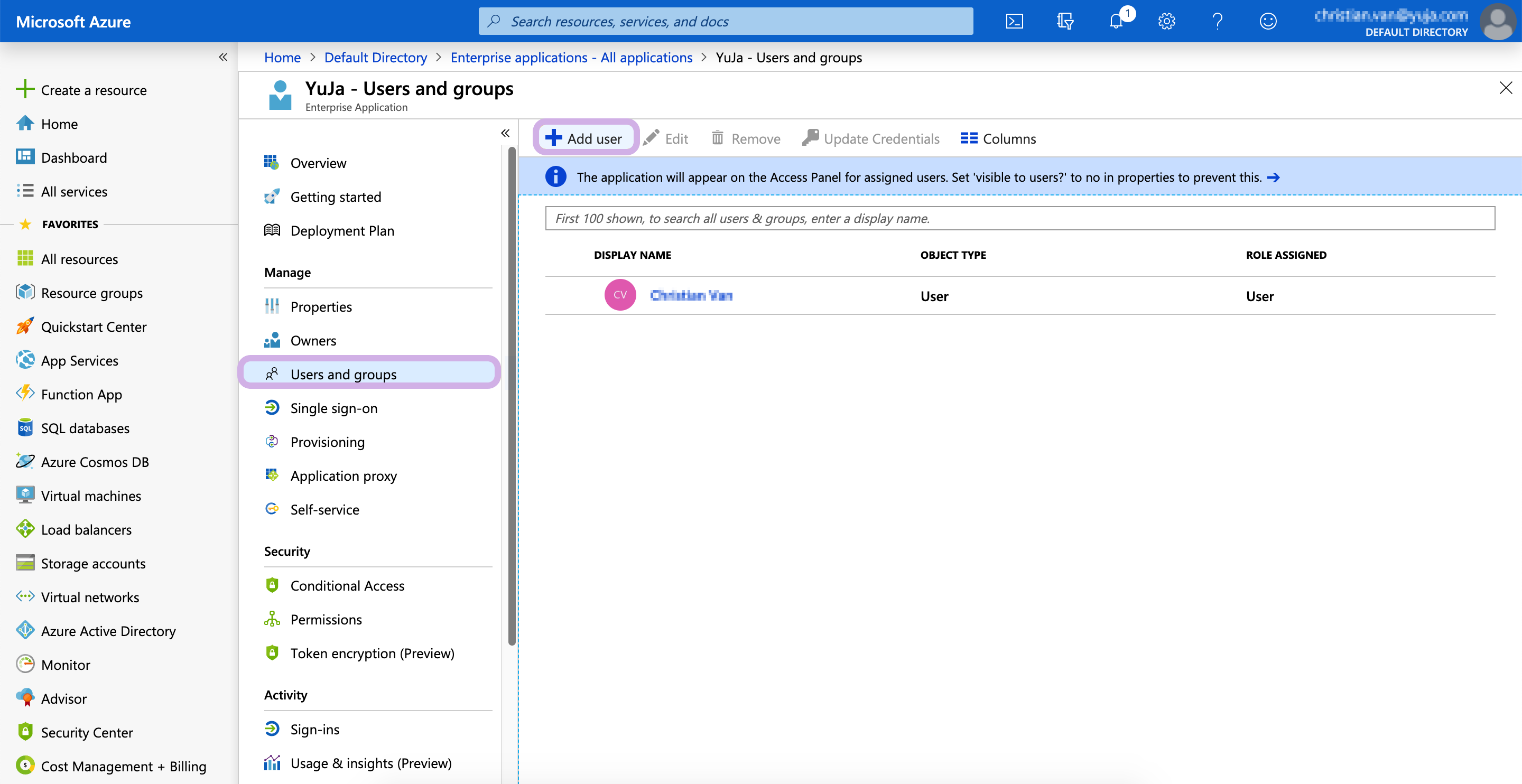Open the account profile menu
This screenshot has height=784, width=1522.
point(1497,22)
